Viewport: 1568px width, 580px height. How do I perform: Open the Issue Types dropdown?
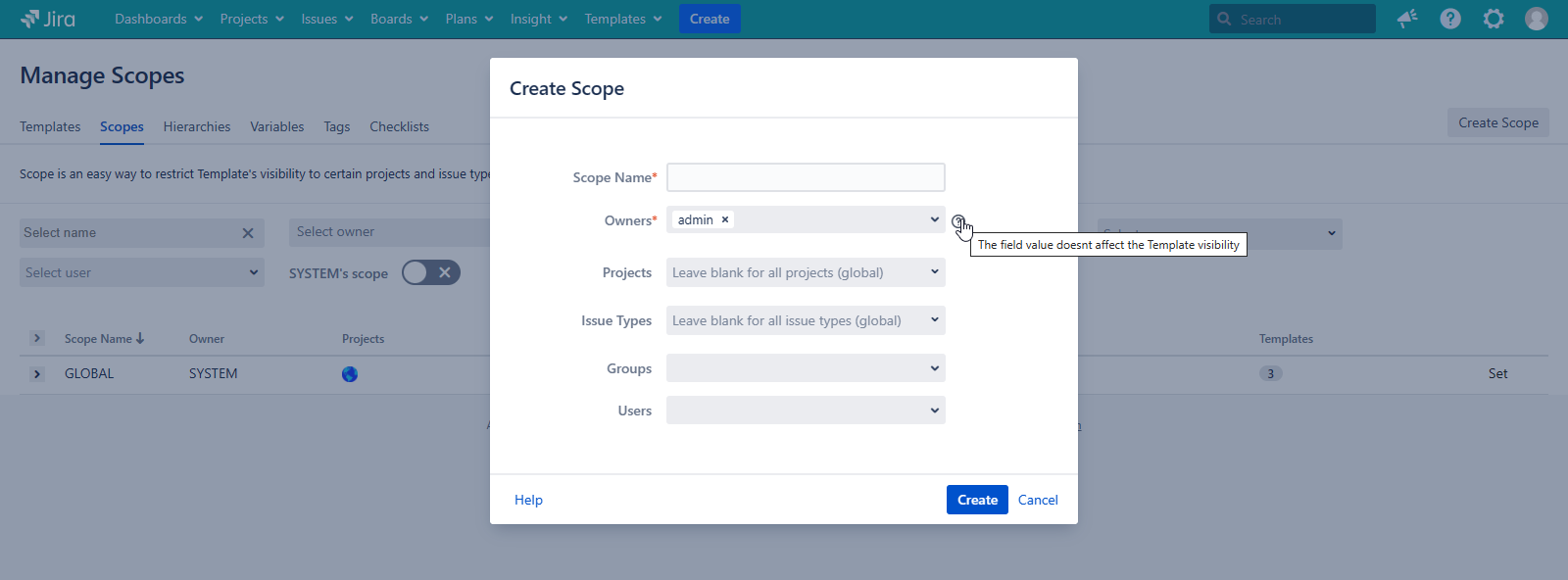click(806, 320)
